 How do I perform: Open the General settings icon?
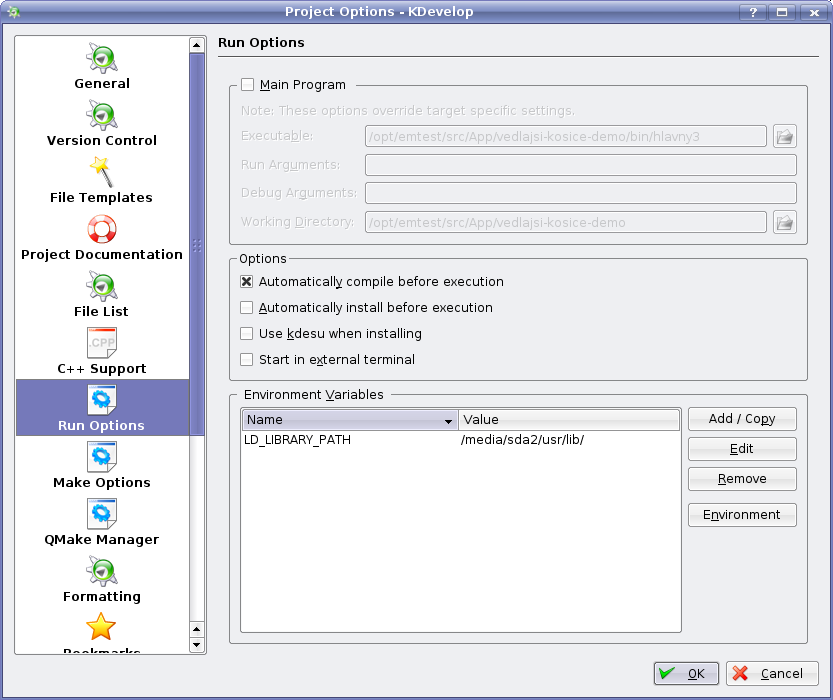(x=102, y=59)
